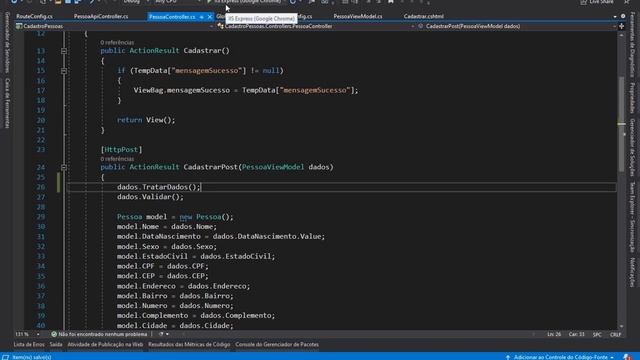Collapse the if block at line 15
The height and width of the screenshot is (360, 640).
coord(64,71)
